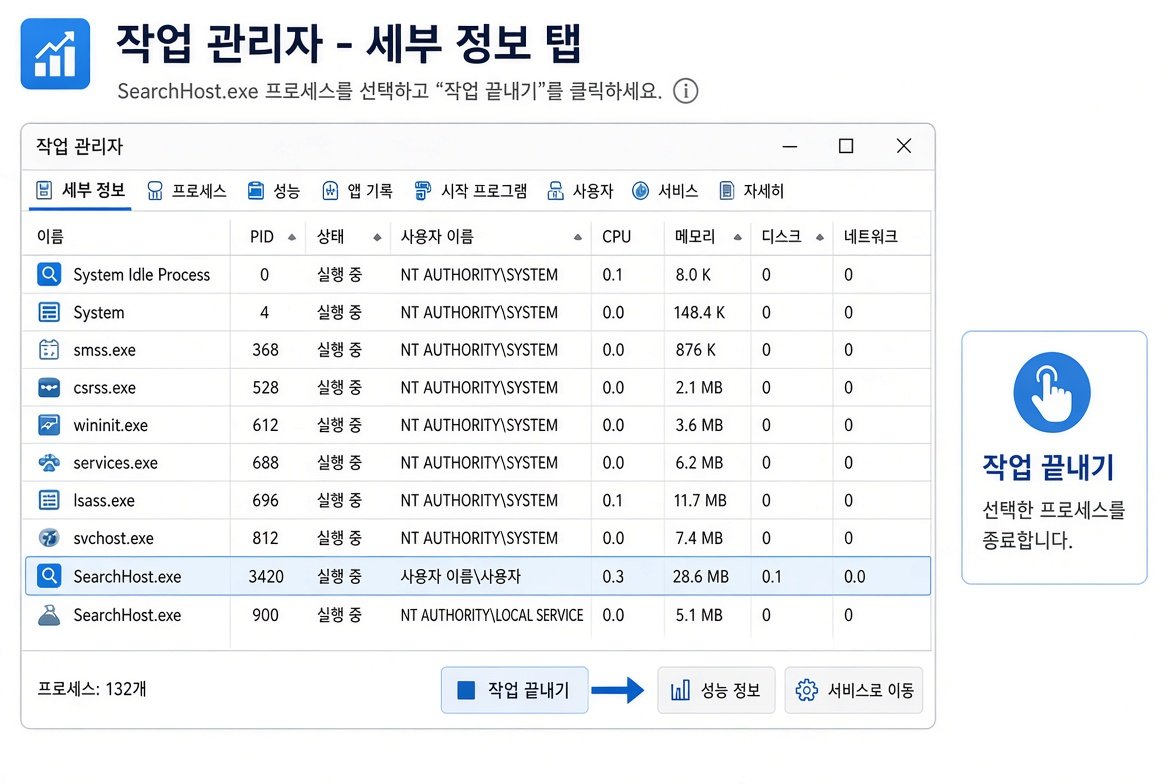Click the PID value 900

tap(265, 615)
